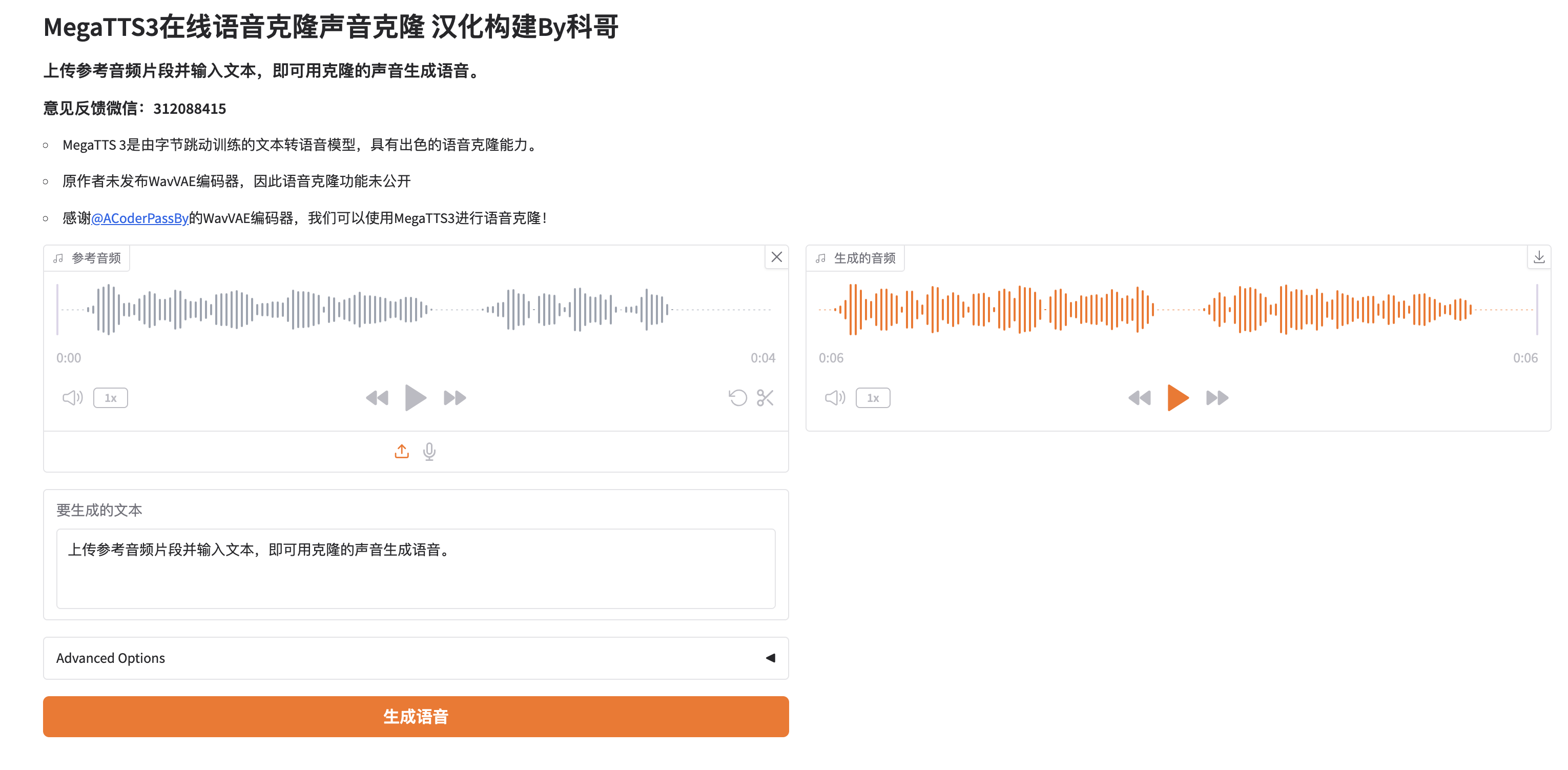Play the generated audio
The width and height of the screenshot is (1568, 770).
tap(1178, 398)
